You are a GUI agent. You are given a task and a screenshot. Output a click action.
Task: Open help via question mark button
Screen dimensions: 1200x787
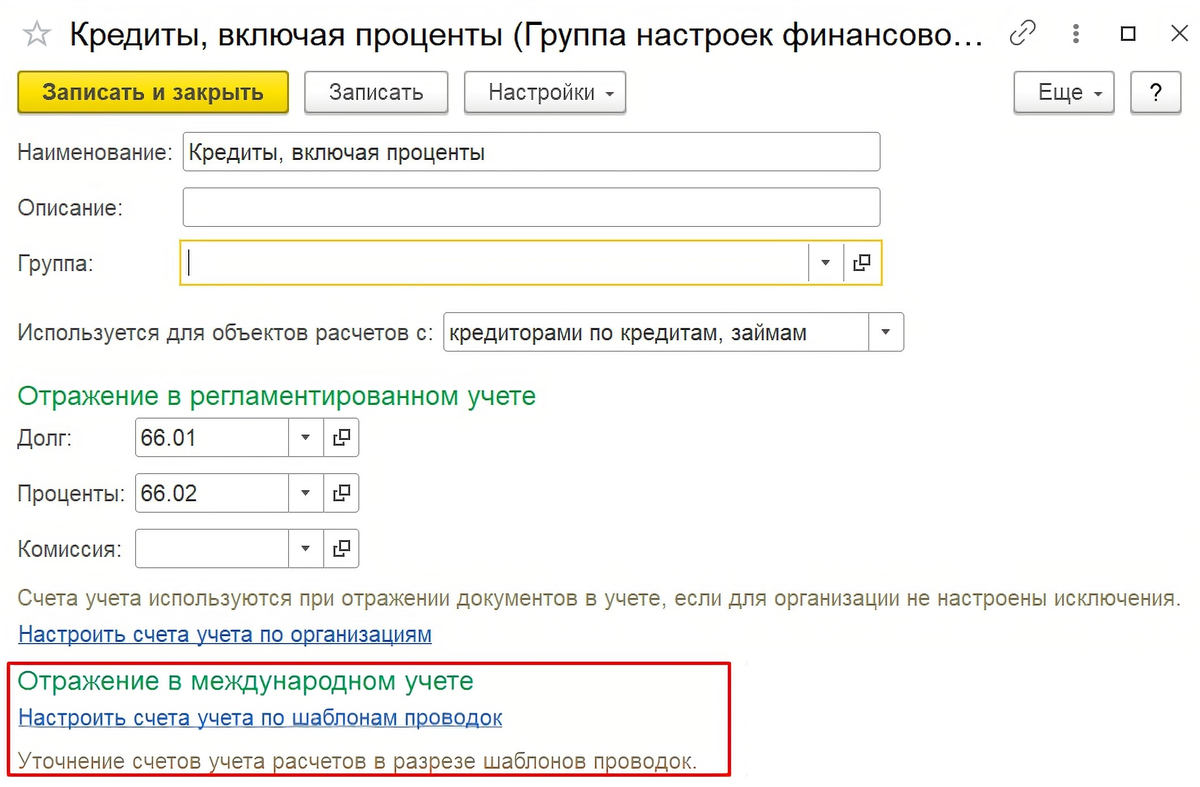pos(1156,92)
